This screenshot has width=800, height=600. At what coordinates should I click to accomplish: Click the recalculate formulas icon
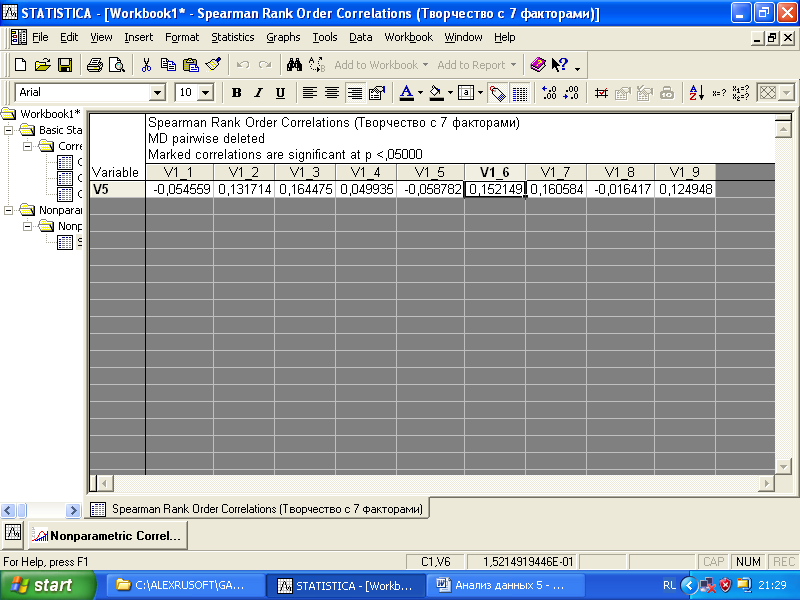tap(741, 93)
